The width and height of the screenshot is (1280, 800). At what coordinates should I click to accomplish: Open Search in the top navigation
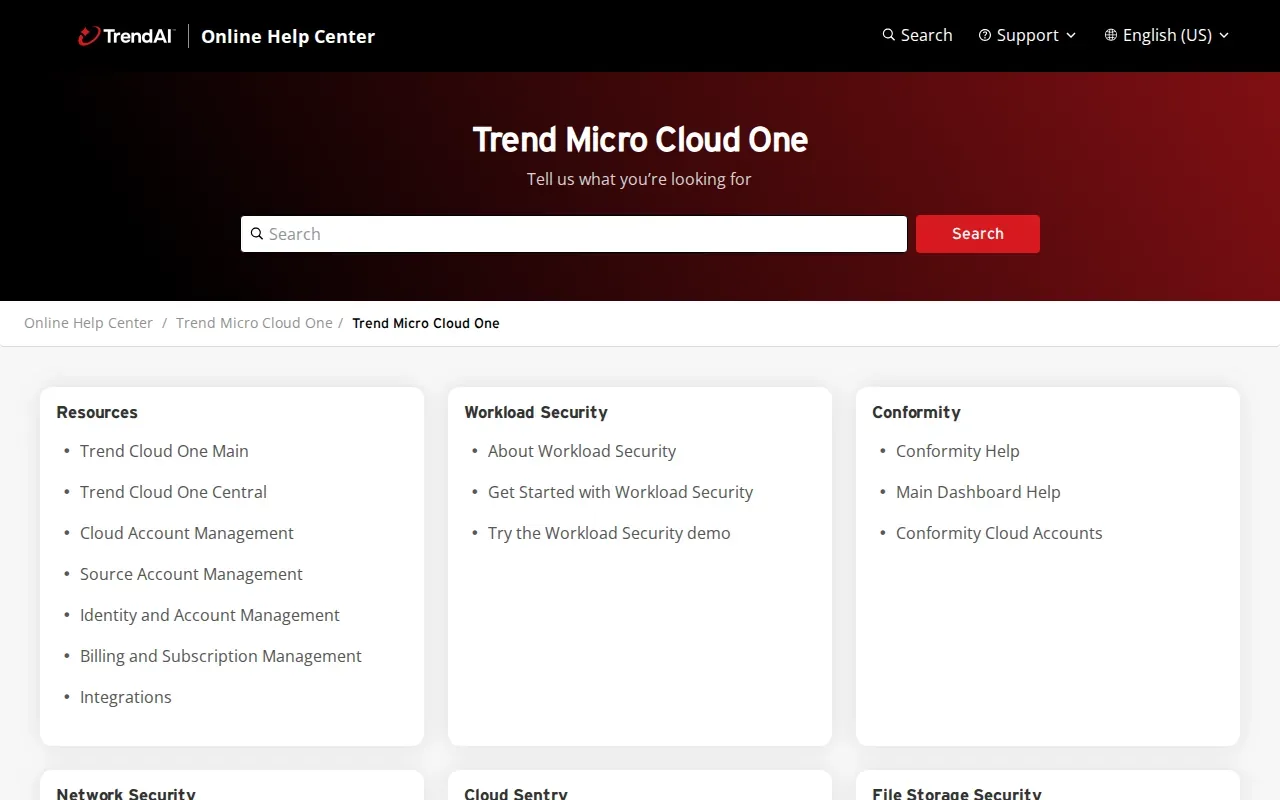point(917,35)
